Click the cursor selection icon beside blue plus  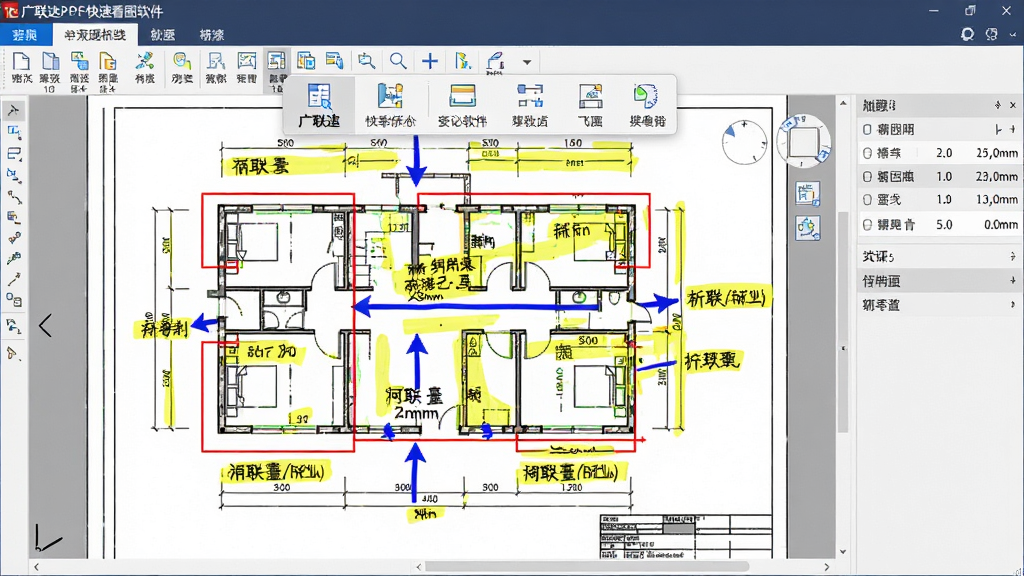tap(462, 61)
